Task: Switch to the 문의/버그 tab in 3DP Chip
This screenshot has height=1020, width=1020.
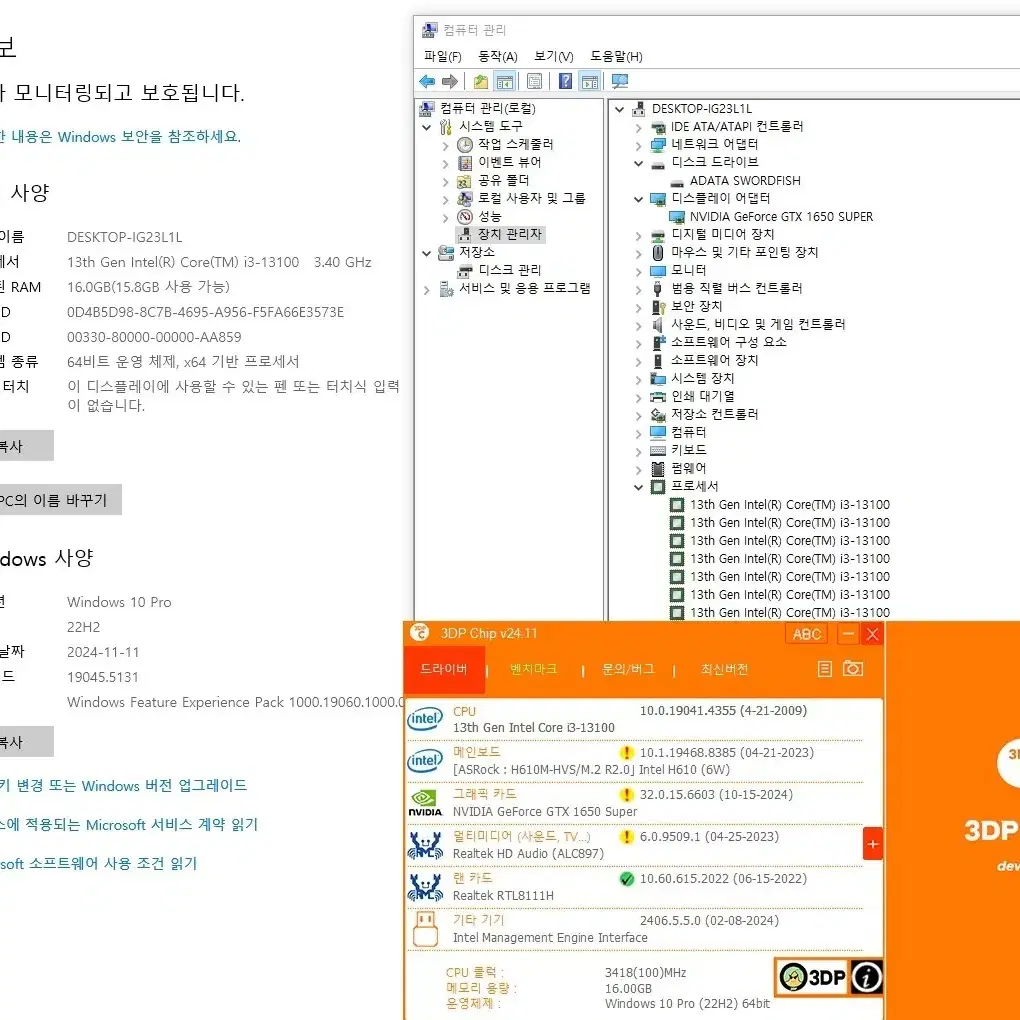Action: pyautogui.click(x=628, y=669)
